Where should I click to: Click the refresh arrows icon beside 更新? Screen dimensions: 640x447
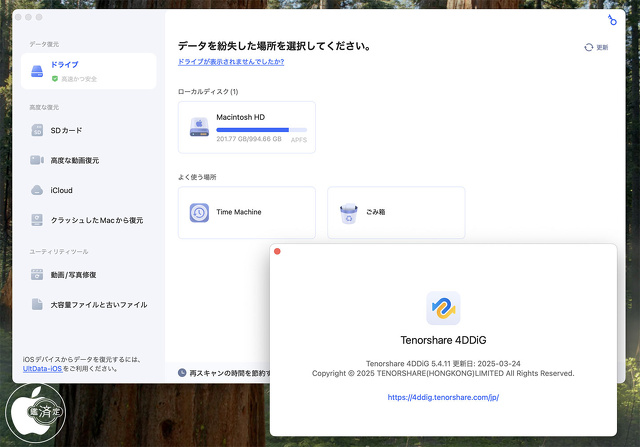589,47
